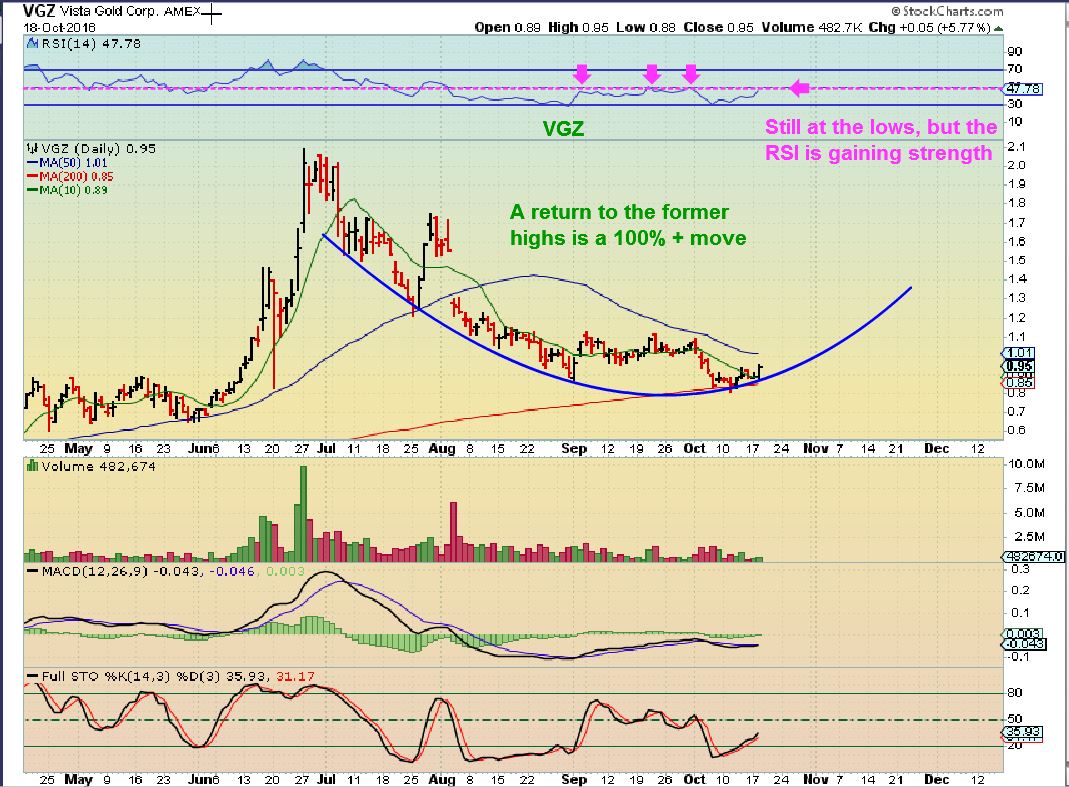The width and height of the screenshot is (1069, 787).
Task: Click 'Still at the lows, but the' annotation
Action: pos(881,127)
